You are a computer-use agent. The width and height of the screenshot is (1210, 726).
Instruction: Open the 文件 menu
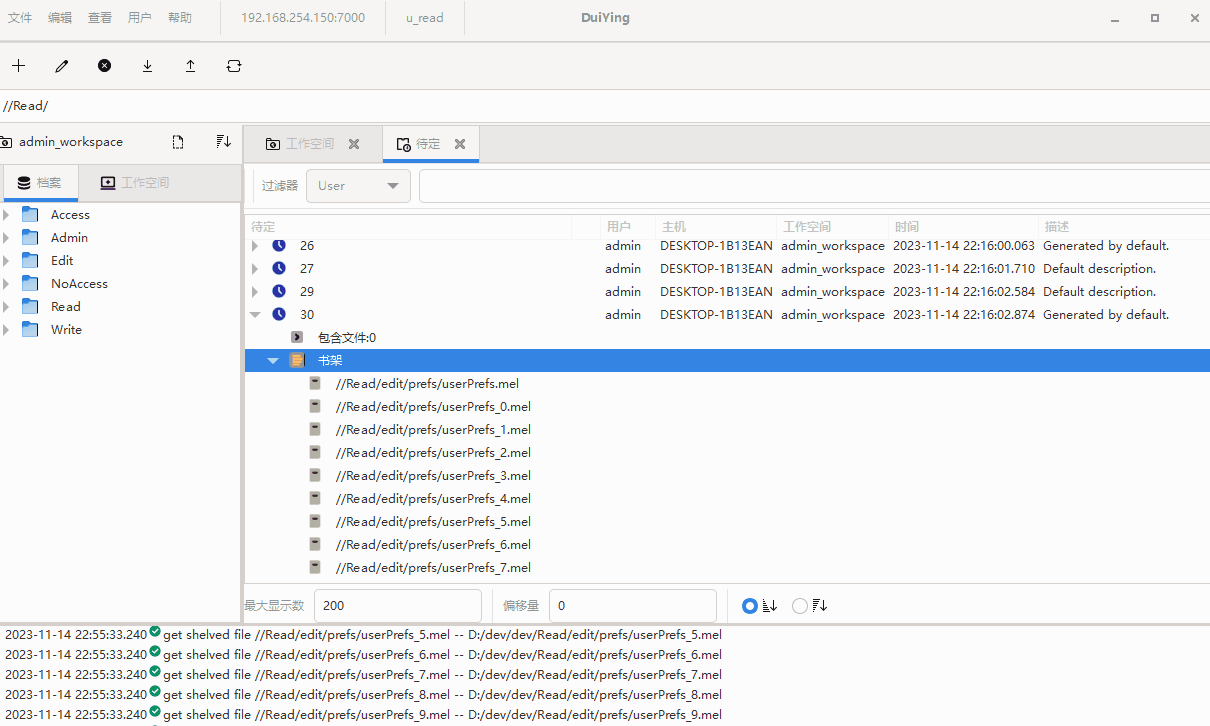pos(20,18)
